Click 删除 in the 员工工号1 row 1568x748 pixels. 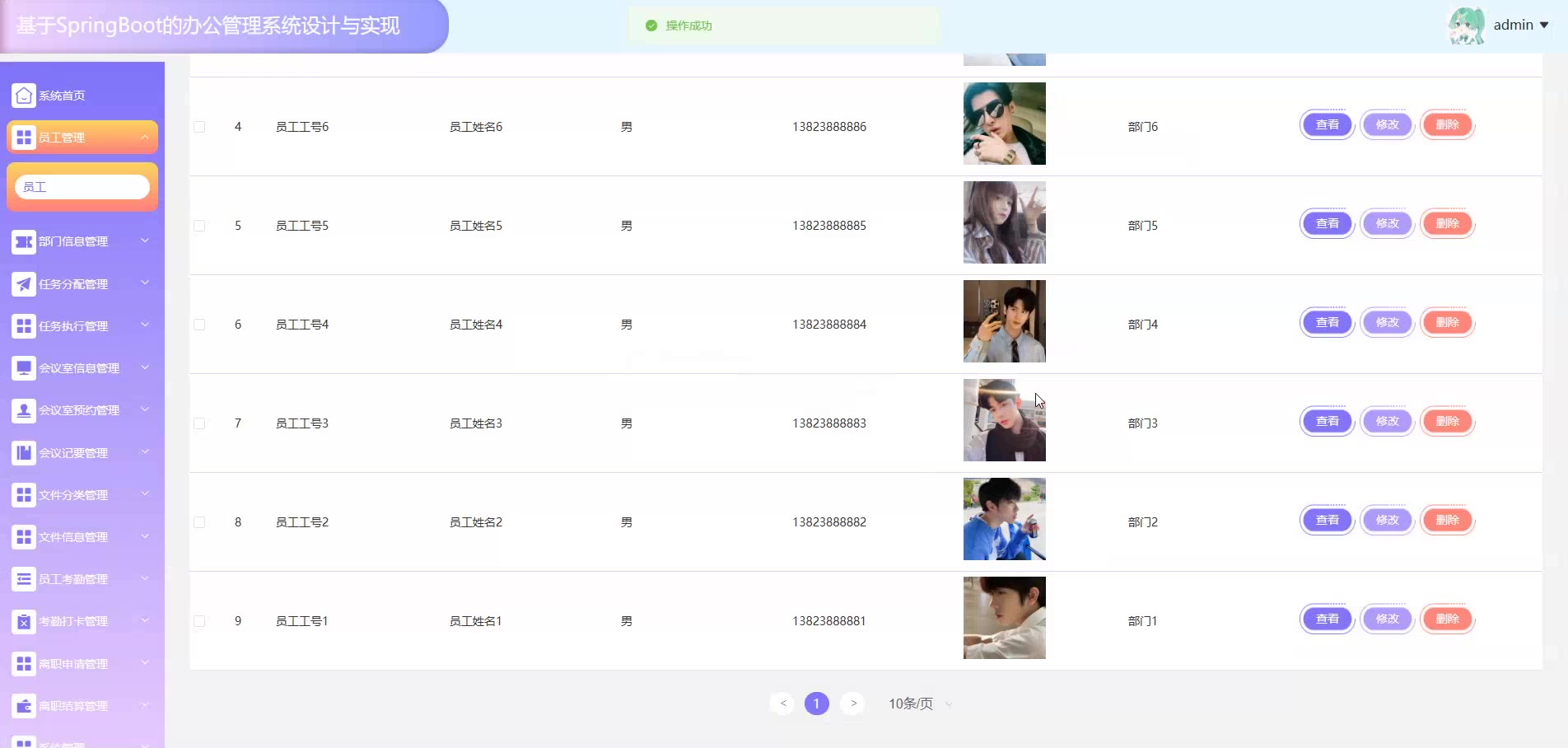pos(1447,619)
